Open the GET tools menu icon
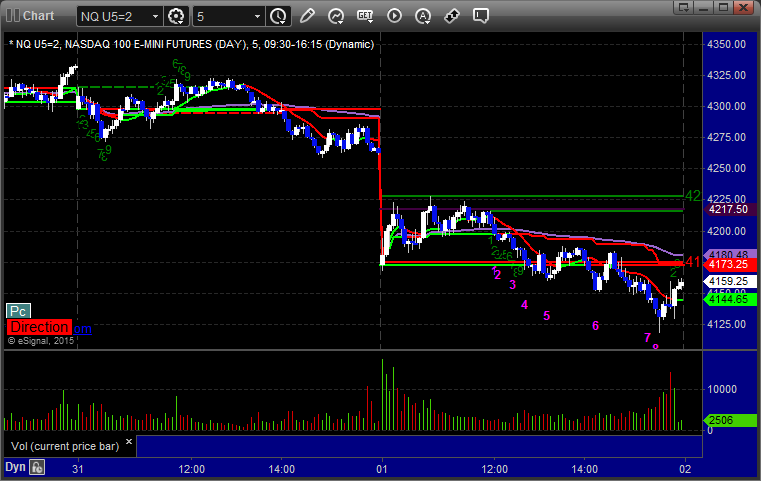The image size is (761, 481). (x=365, y=16)
